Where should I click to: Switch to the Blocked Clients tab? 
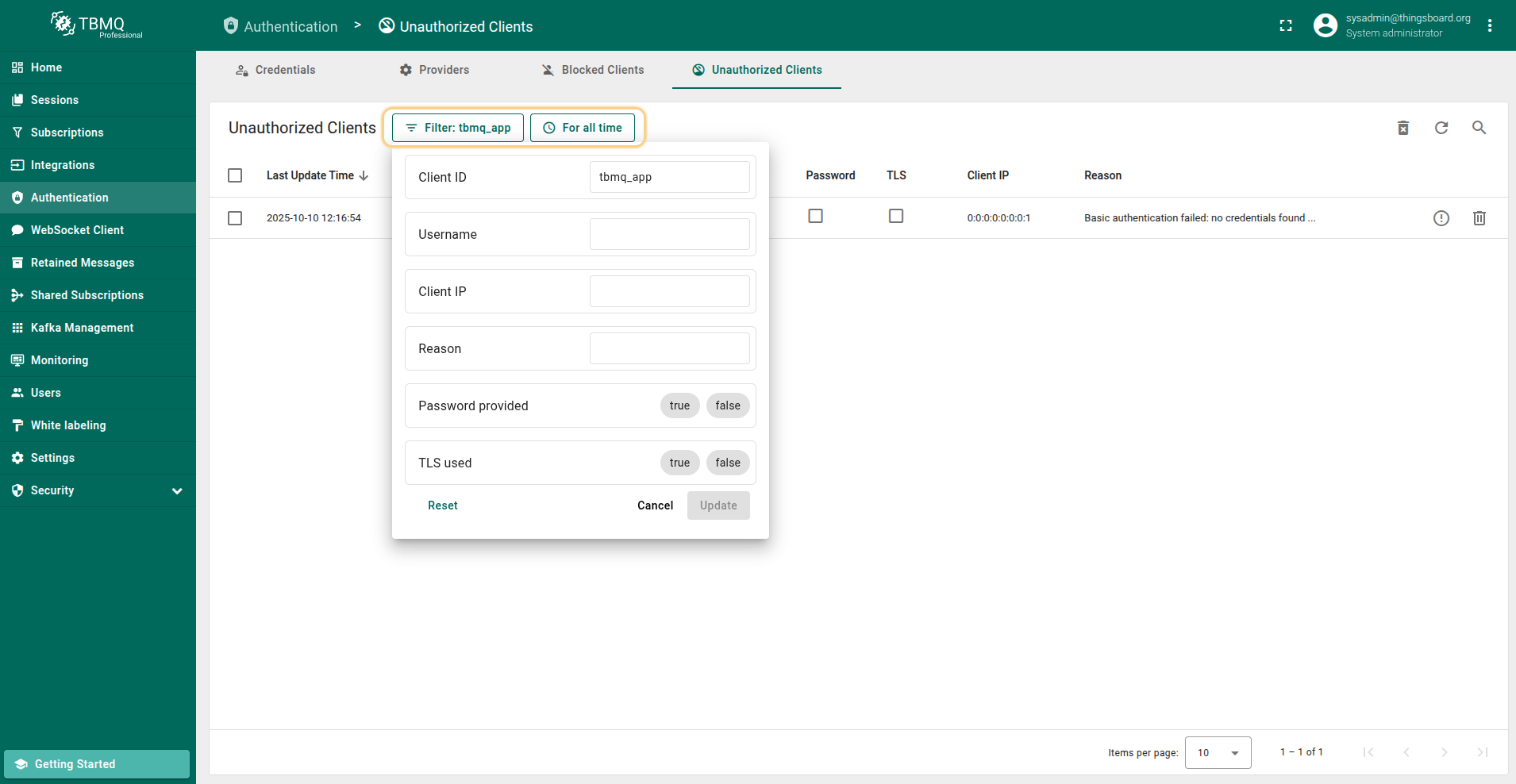coord(593,70)
